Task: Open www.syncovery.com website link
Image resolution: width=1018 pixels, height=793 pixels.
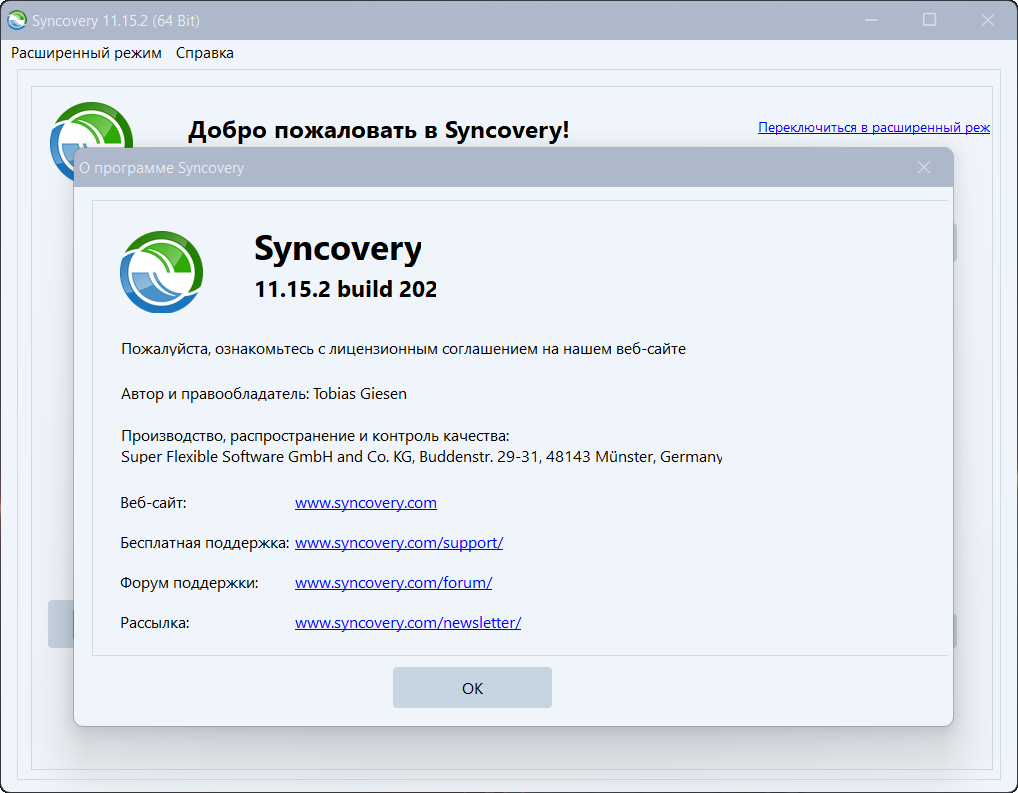Action: (x=366, y=503)
